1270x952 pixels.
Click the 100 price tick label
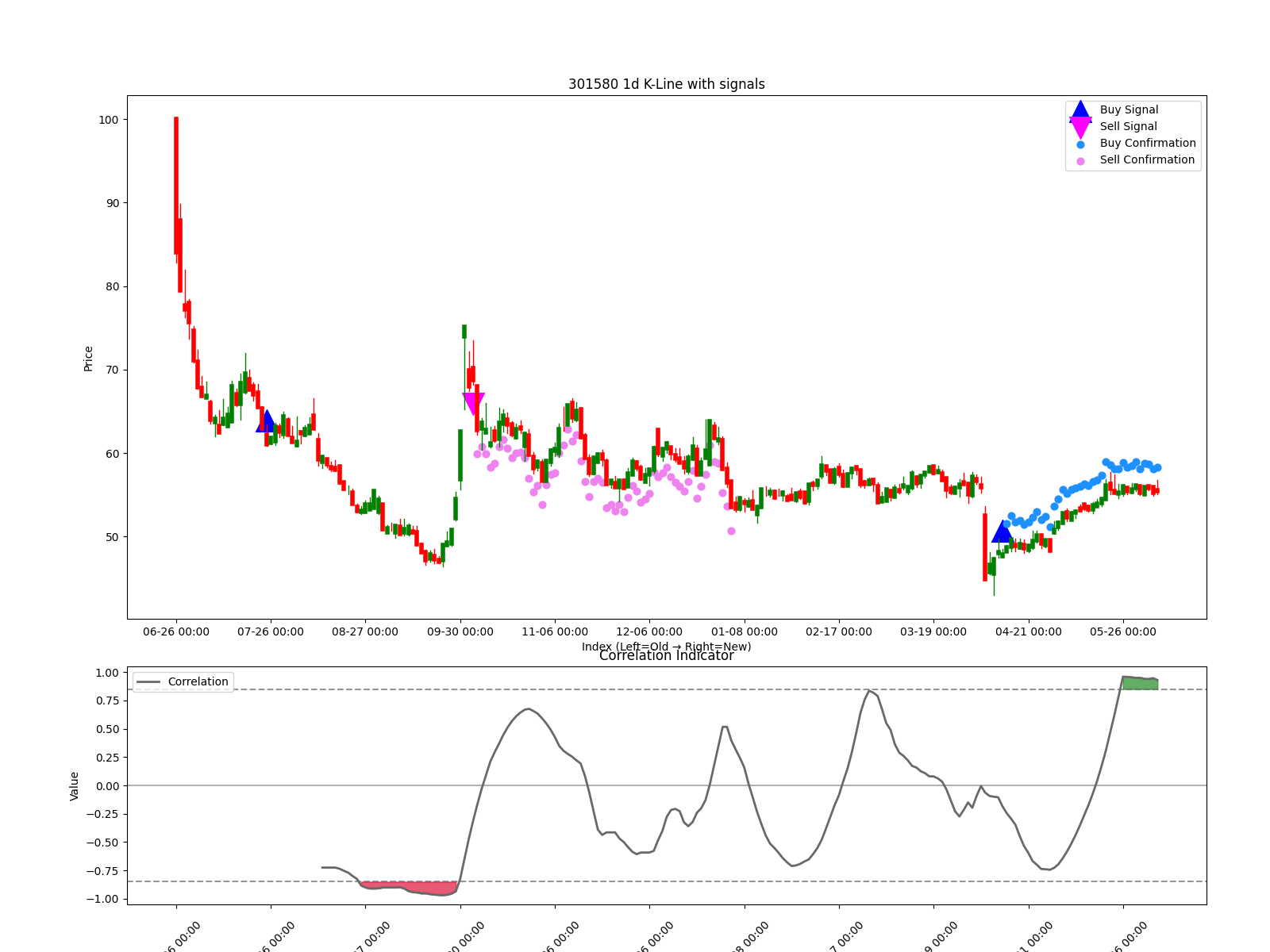pyautogui.click(x=110, y=120)
